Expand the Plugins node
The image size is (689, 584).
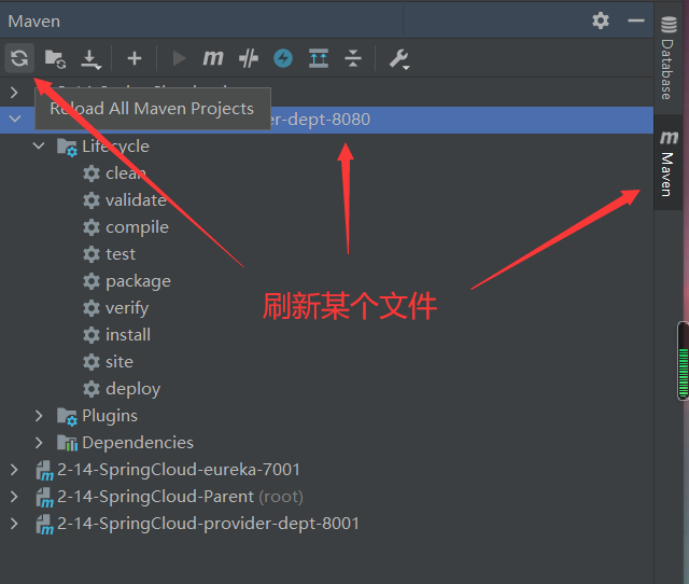[39, 416]
